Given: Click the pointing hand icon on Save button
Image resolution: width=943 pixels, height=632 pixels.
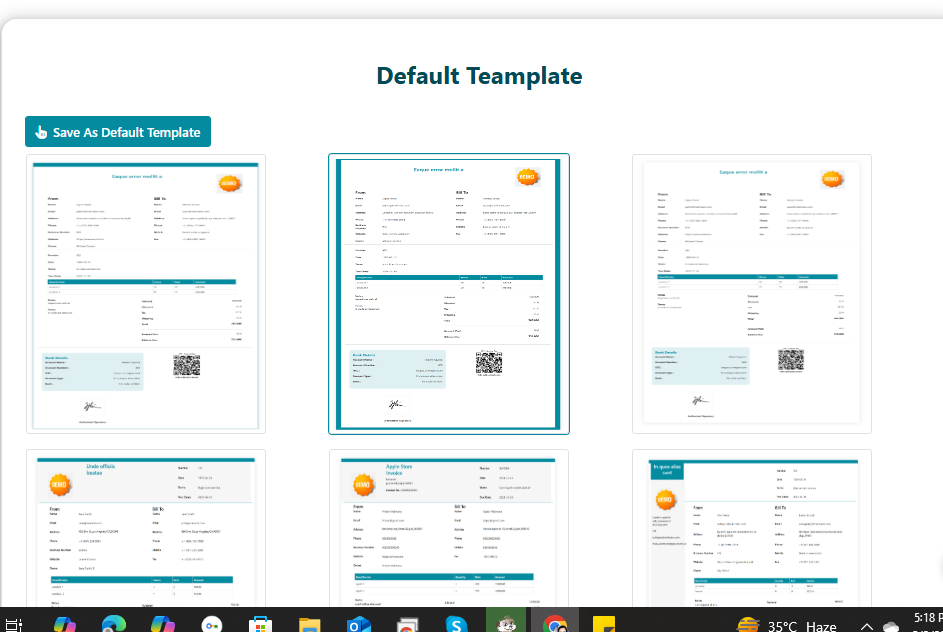Looking at the screenshot, I should (41, 132).
